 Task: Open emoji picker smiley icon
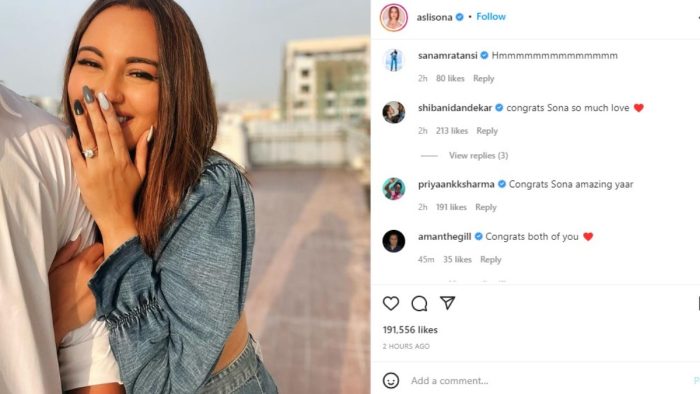pyautogui.click(x=391, y=381)
